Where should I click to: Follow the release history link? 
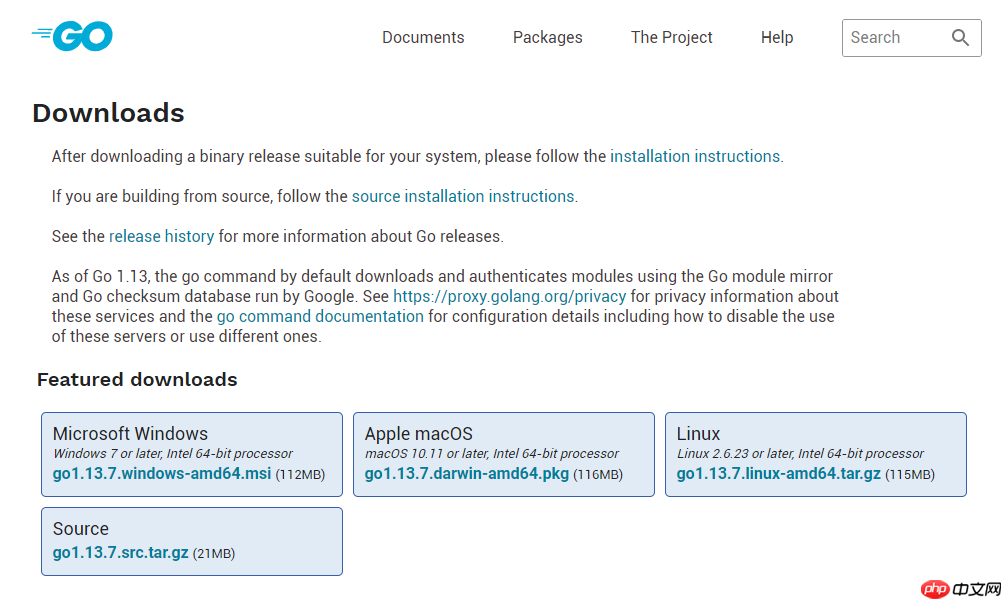(162, 237)
